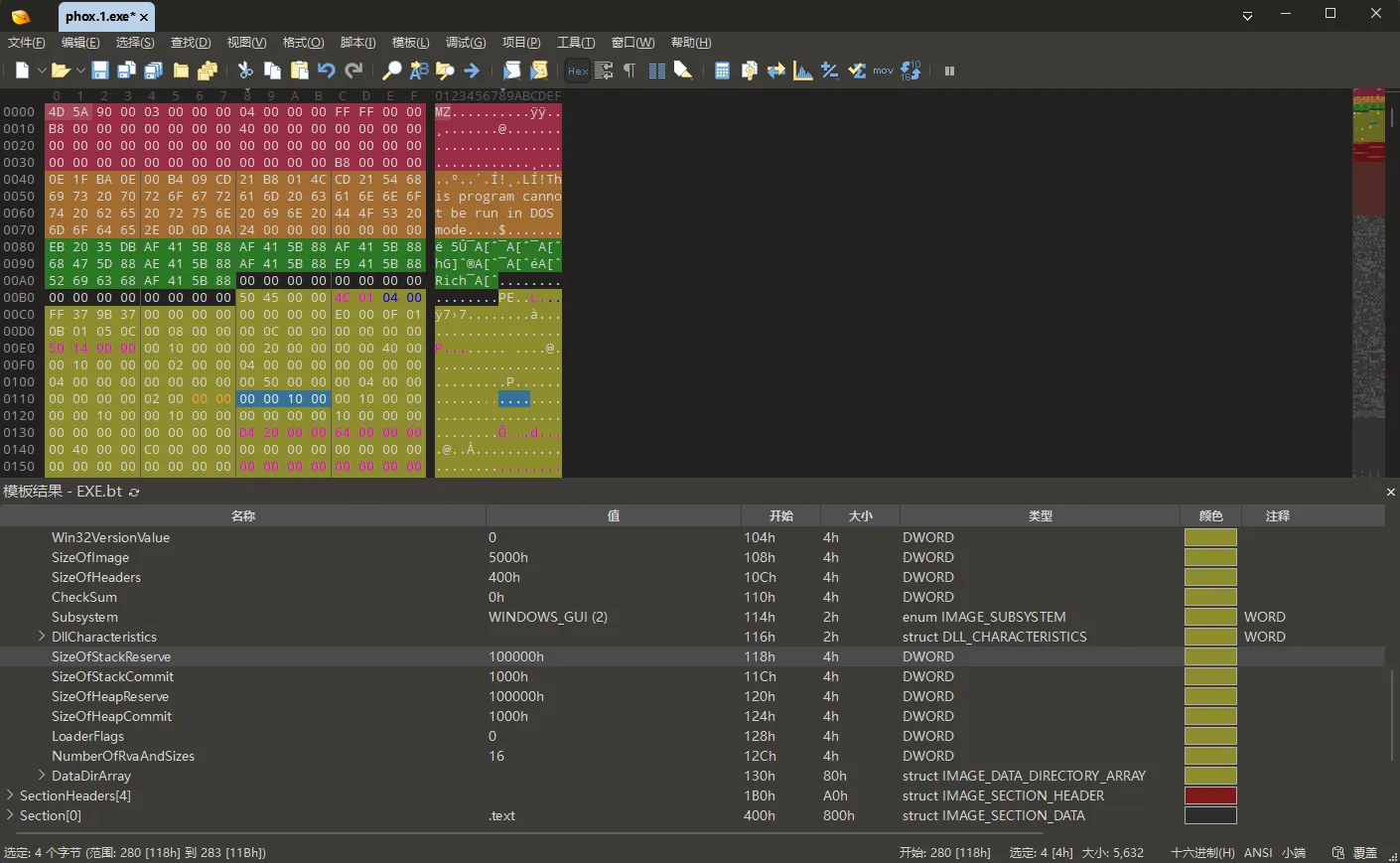
Task: Open the 模板(L) menu
Action: pyautogui.click(x=411, y=43)
